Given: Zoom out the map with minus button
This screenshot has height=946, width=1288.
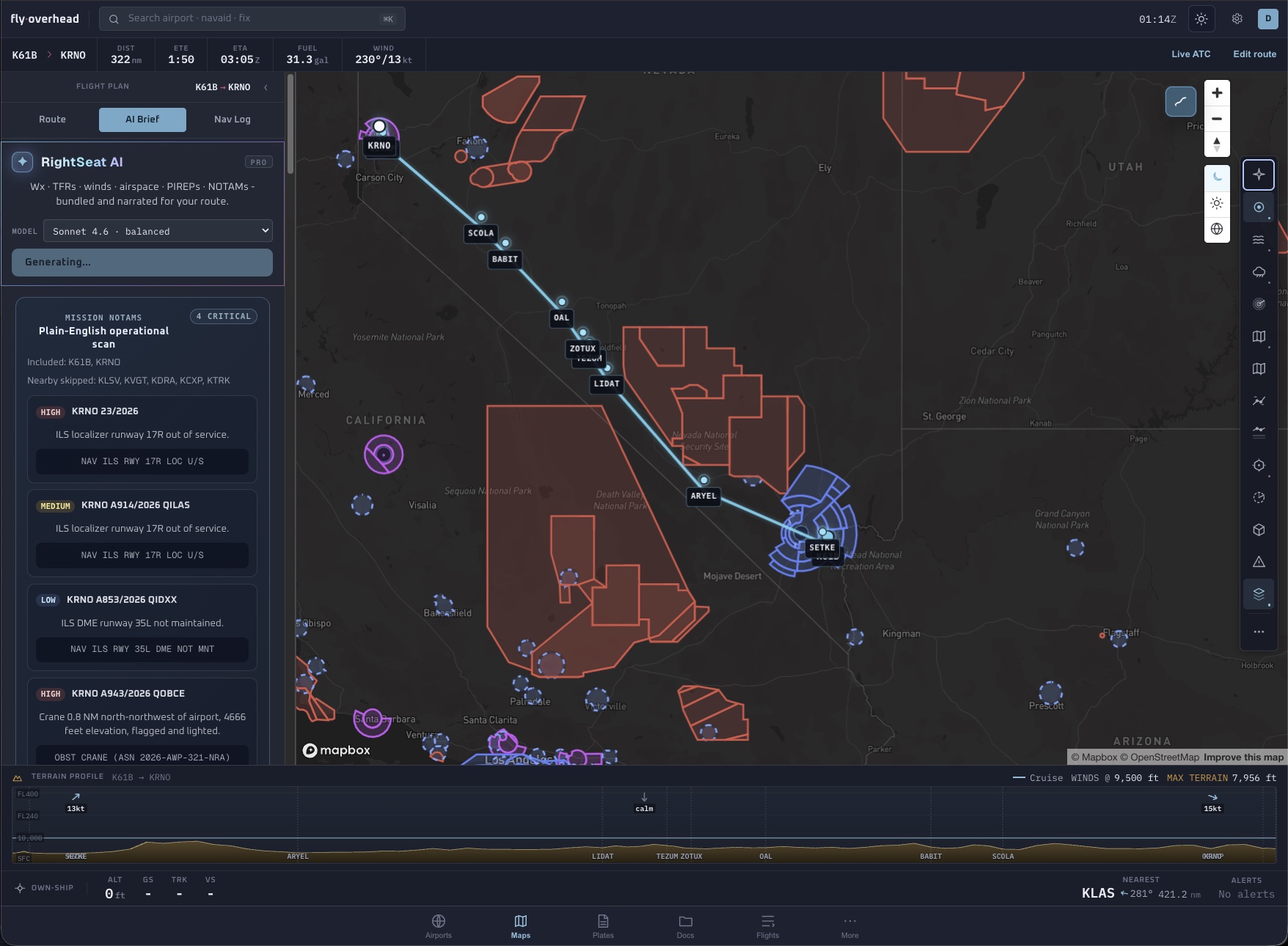Looking at the screenshot, I should pos(1217,119).
